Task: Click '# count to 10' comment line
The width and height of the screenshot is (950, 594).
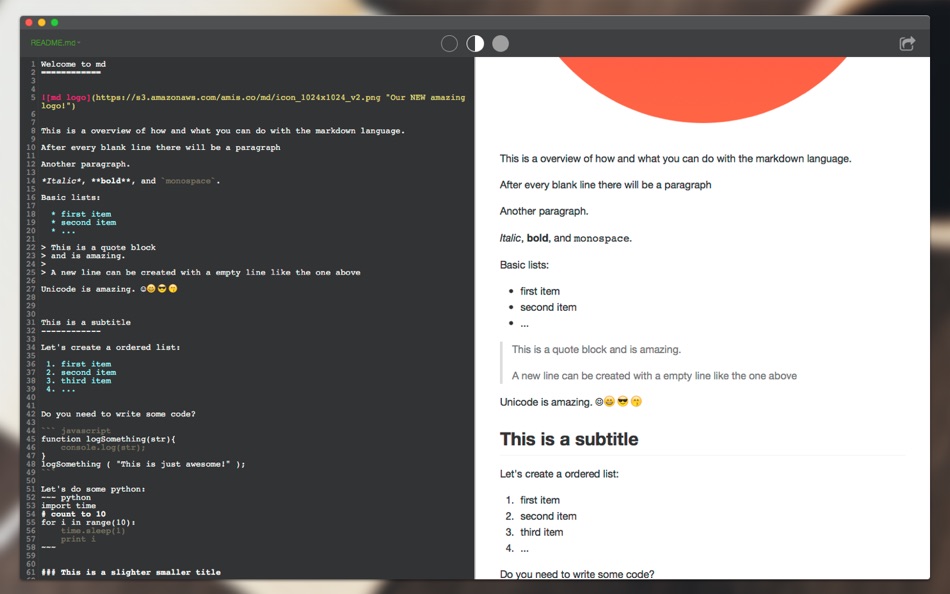Action: point(73,514)
